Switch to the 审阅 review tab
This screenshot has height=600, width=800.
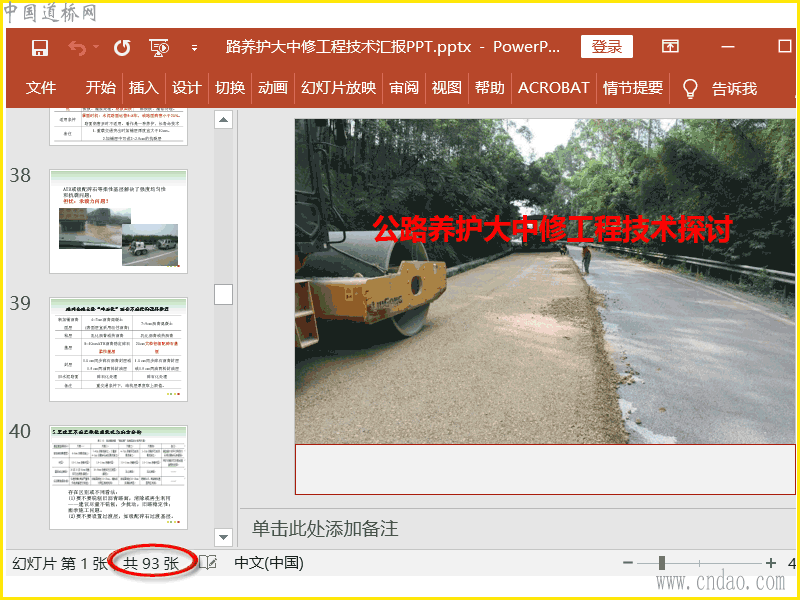point(404,88)
